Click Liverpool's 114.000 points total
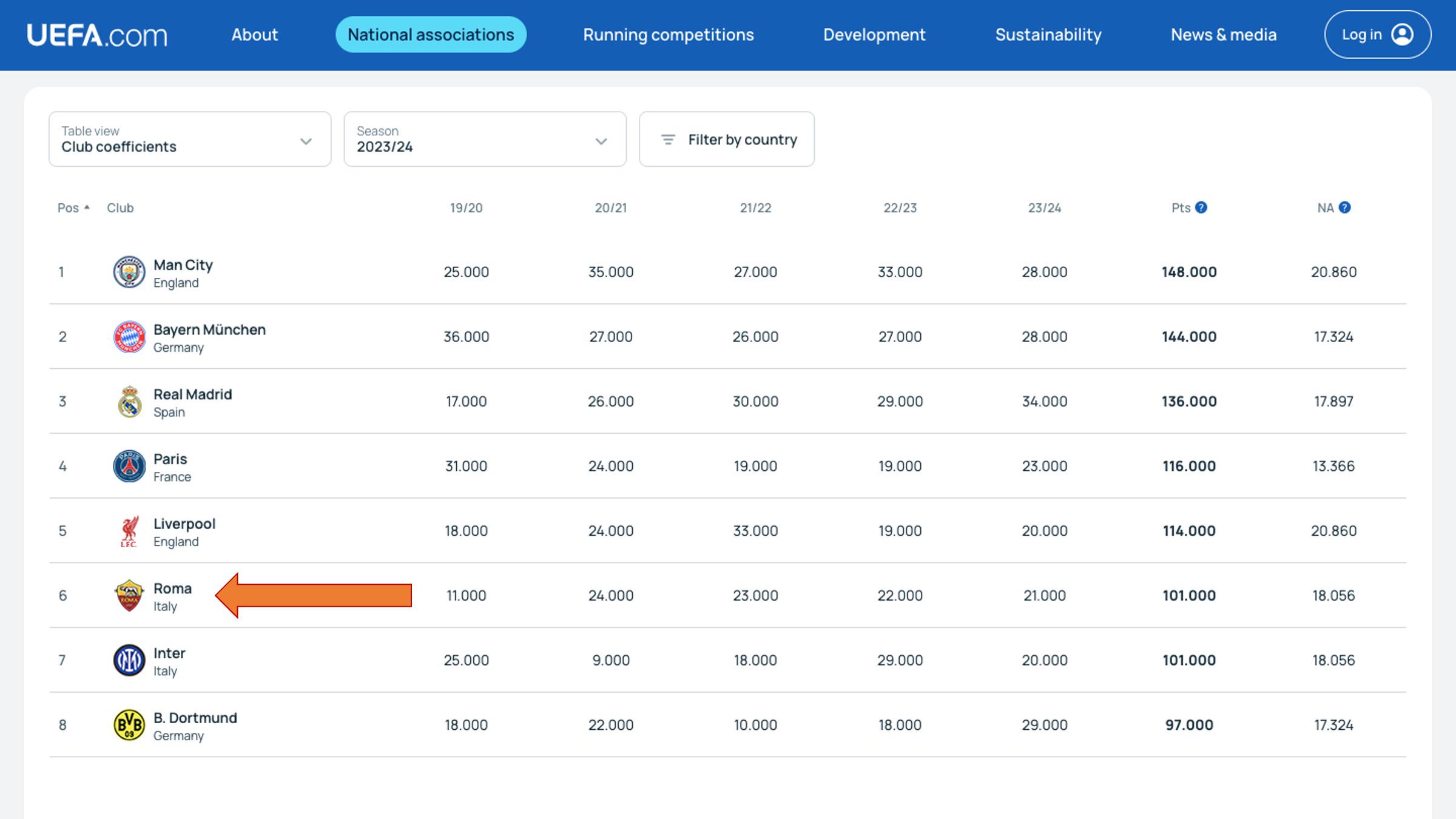The width and height of the screenshot is (1456, 819). [1189, 531]
